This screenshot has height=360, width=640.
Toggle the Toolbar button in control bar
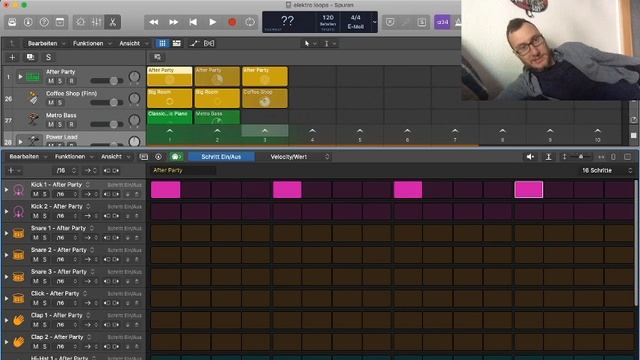tap(60, 22)
